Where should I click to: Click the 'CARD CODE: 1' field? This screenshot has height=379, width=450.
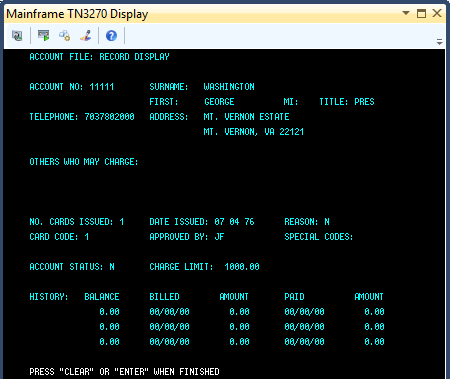[x=59, y=237]
